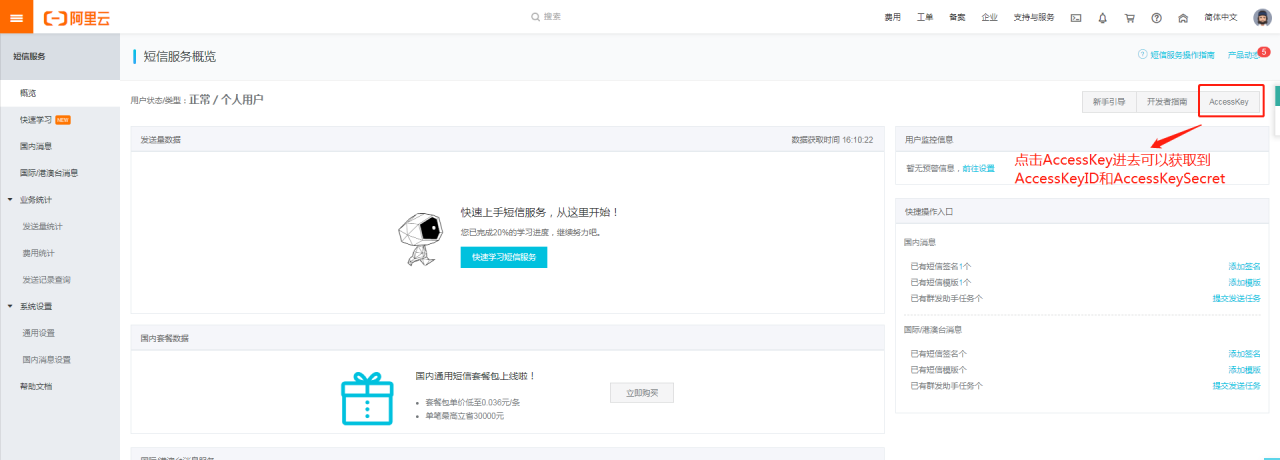The image size is (1280, 460).
Task: Click the search magnifier icon
Action: tap(536, 17)
